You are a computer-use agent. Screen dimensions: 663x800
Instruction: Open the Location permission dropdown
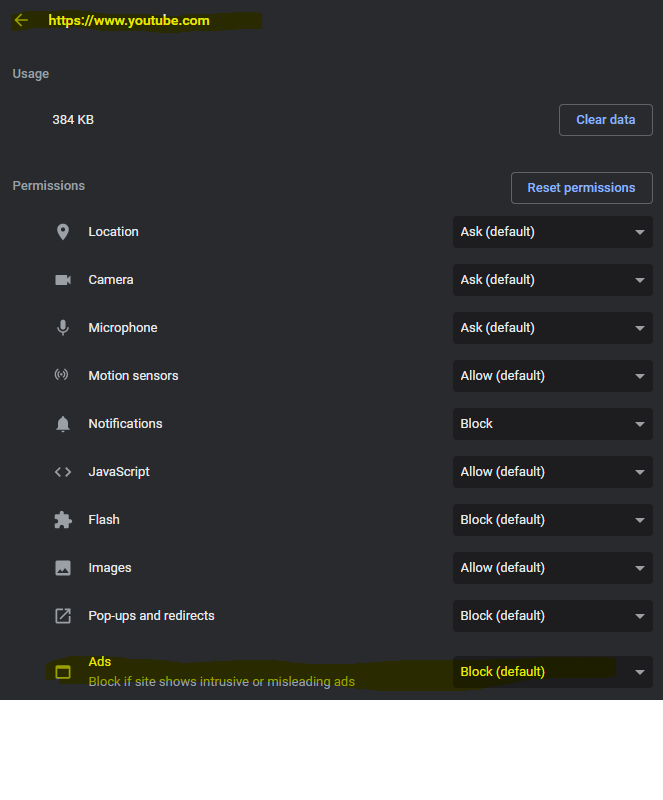[552, 232]
